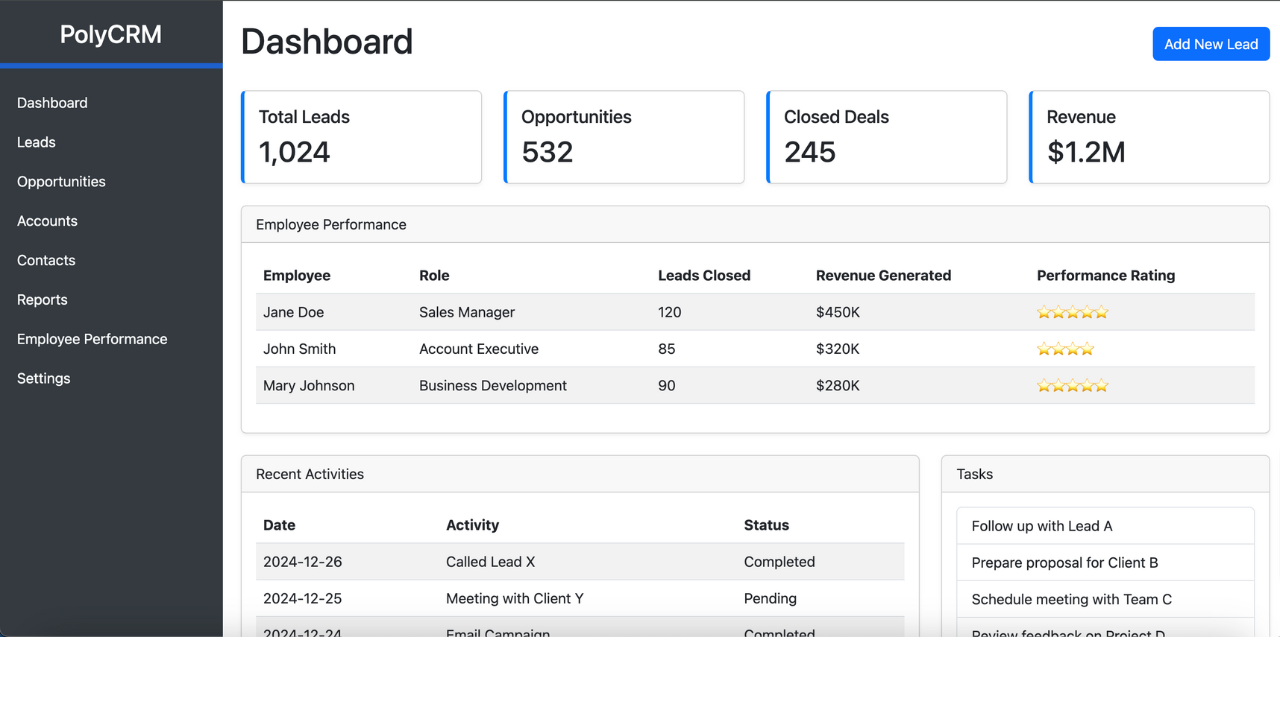Click the PolyCRM logo title
This screenshot has width=1280, height=720.
click(111, 34)
